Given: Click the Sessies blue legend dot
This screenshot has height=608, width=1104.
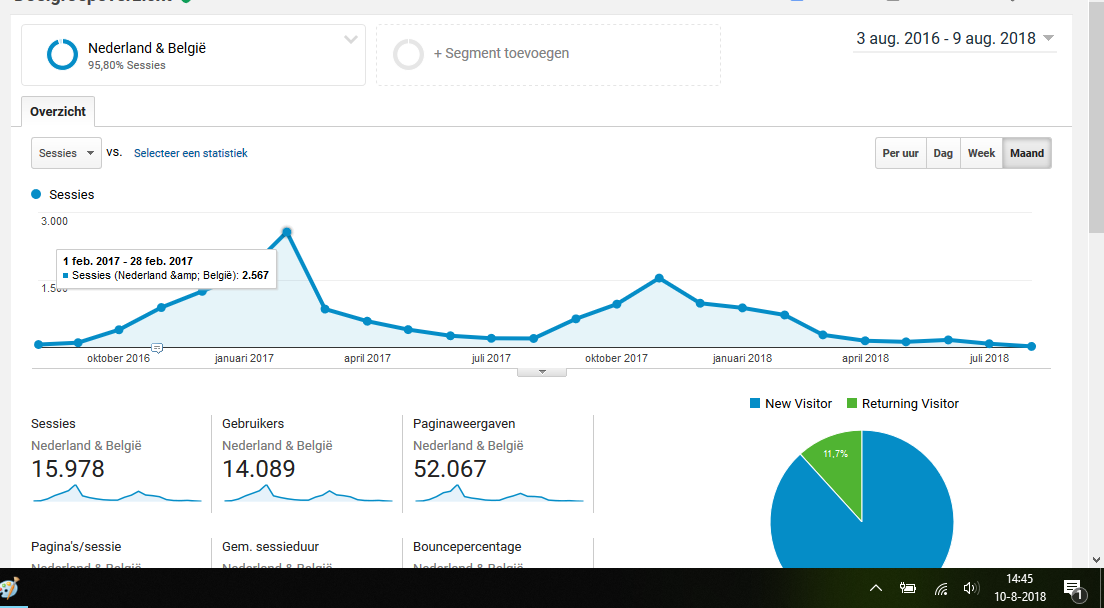Looking at the screenshot, I should [36, 194].
